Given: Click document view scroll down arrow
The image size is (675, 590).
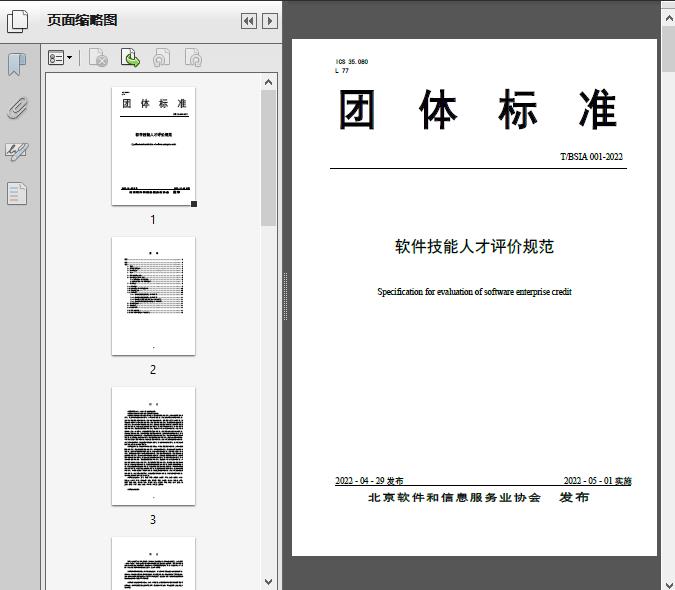Looking at the screenshot, I should [x=669, y=585].
